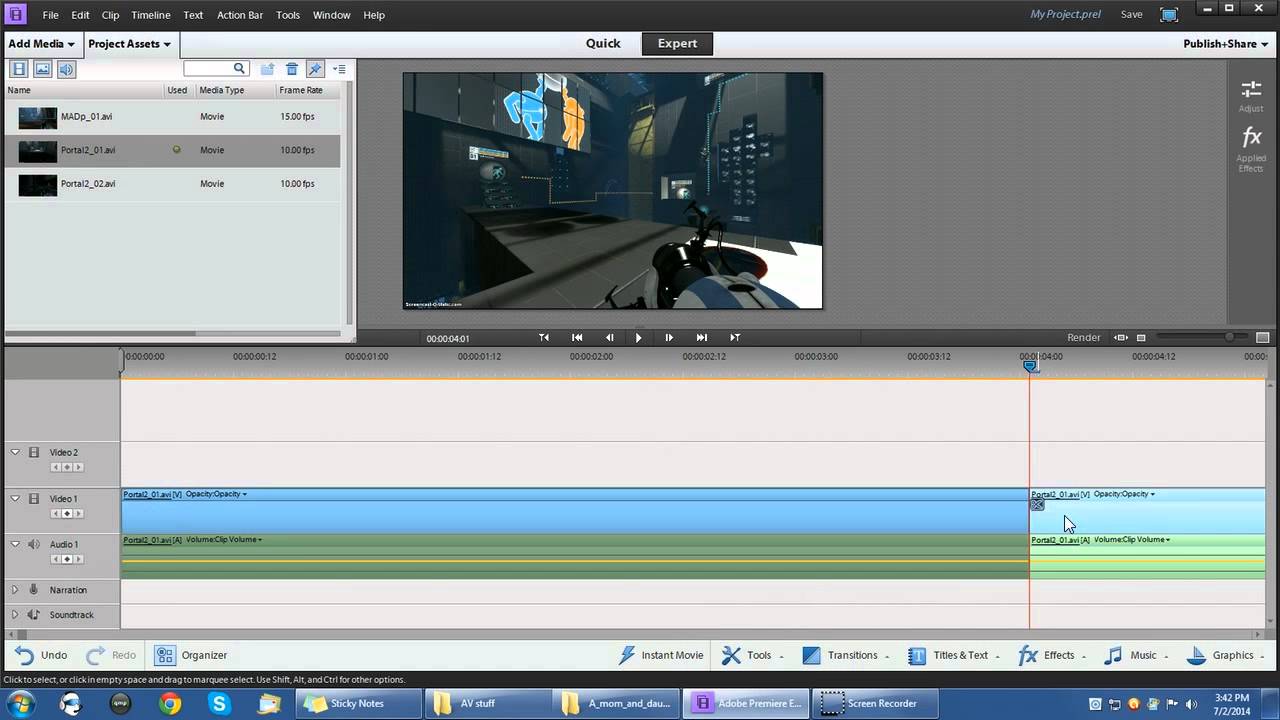Collapse the Video 1 track
The image size is (1280, 720).
coord(15,498)
